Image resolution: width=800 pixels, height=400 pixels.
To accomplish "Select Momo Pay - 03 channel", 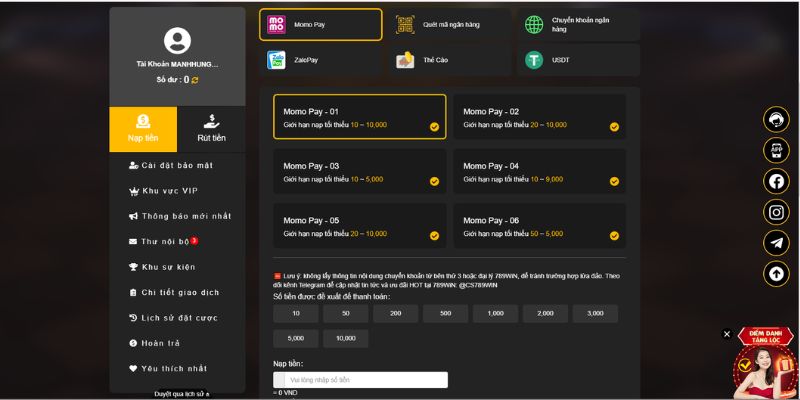I will tap(359, 171).
